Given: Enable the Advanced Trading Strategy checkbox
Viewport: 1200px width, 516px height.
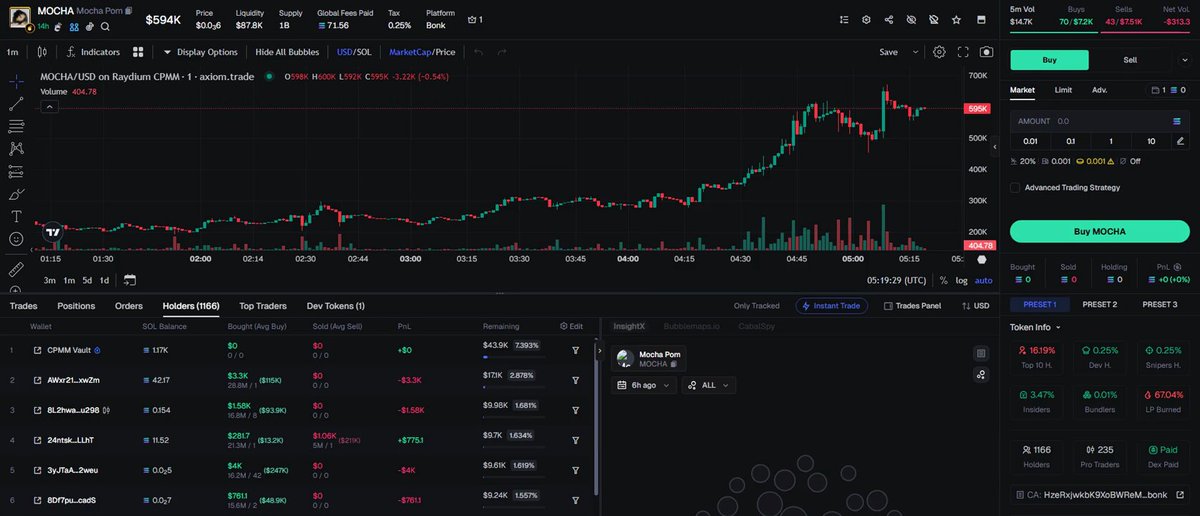Looking at the screenshot, I should (x=1015, y=187).
